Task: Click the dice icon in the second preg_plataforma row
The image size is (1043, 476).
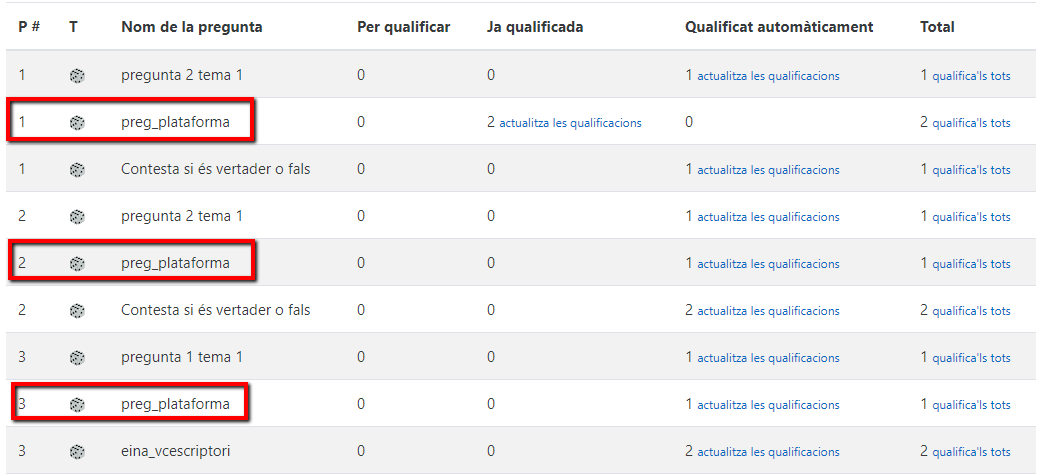Action: pos(77,264)
